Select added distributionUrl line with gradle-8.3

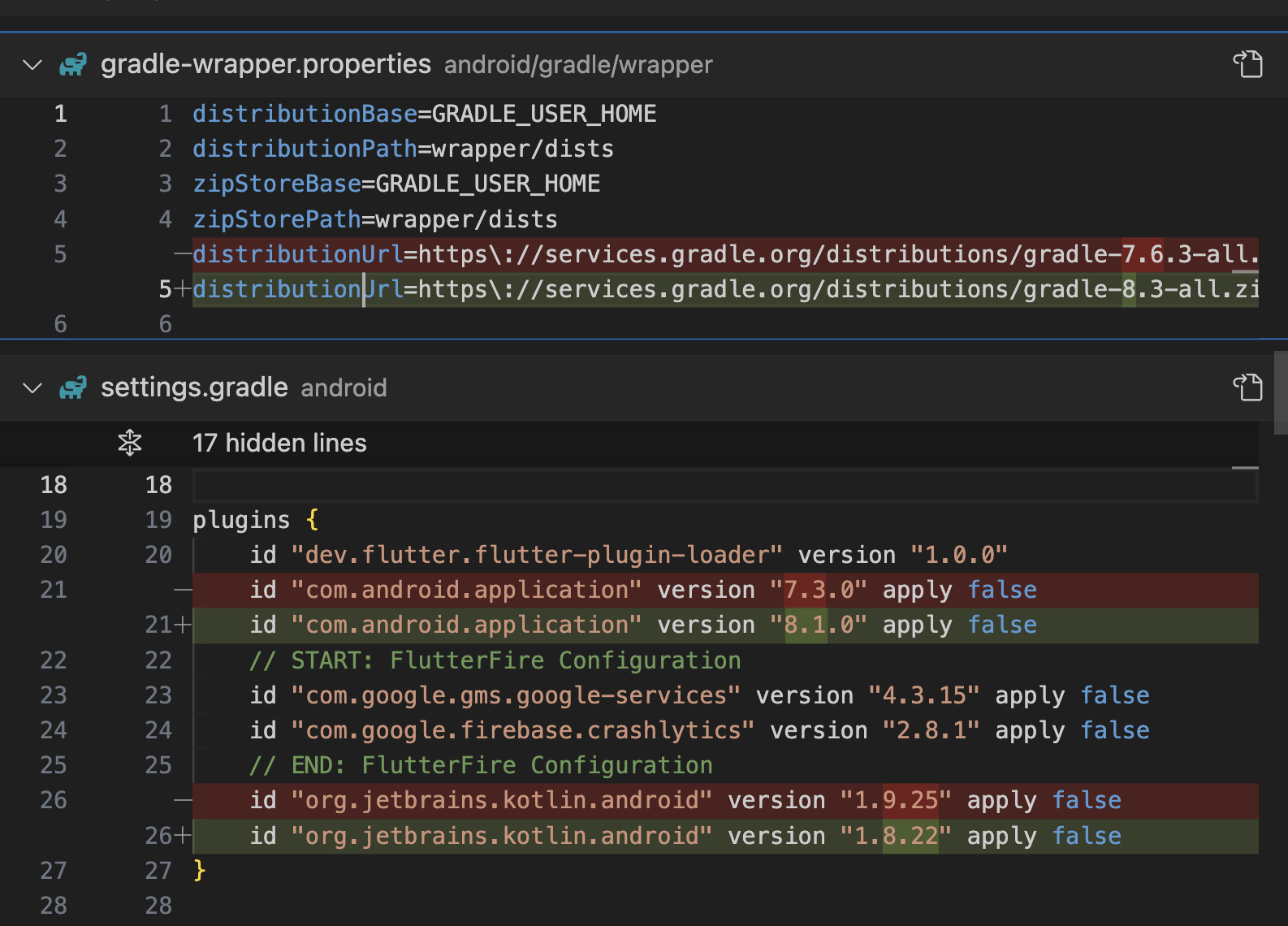coord(725,289)
